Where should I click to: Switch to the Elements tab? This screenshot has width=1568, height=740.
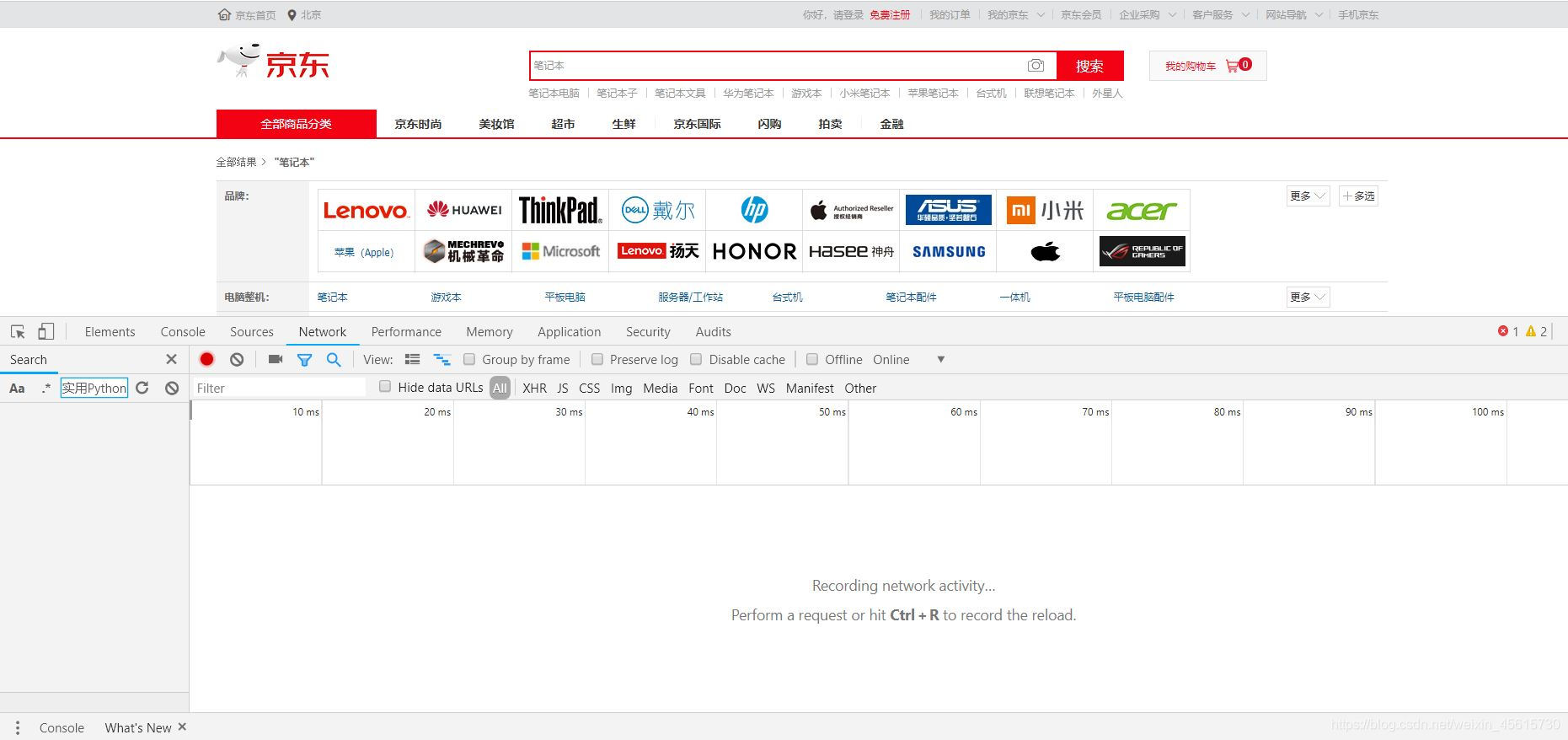pyautogui.click(x=110, y=332)
